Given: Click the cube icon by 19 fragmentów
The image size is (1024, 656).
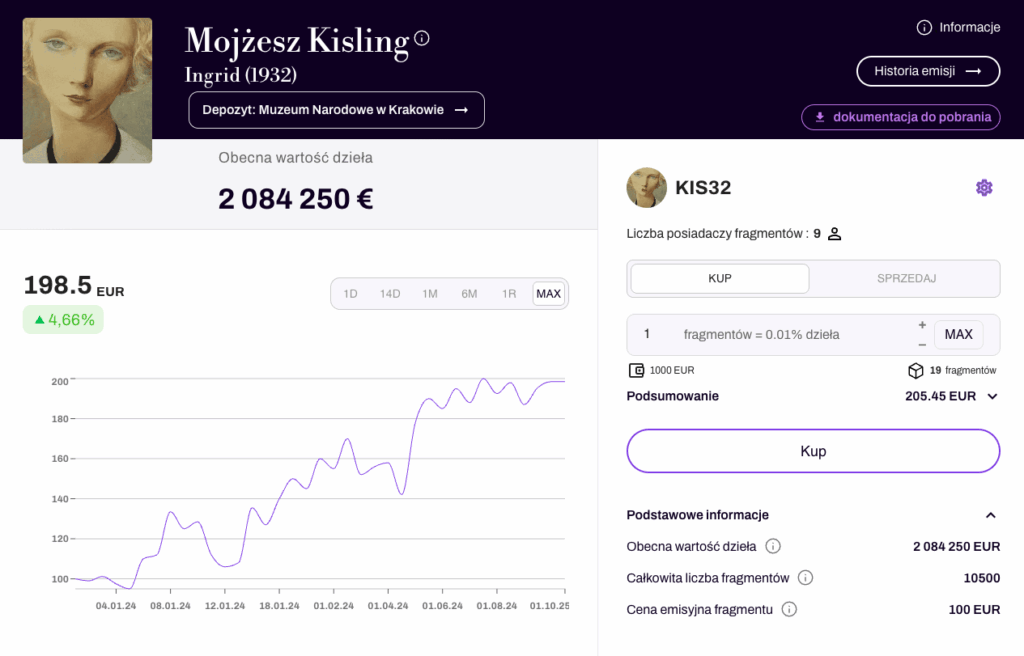Looking at the screenshot, I should 916,370.
